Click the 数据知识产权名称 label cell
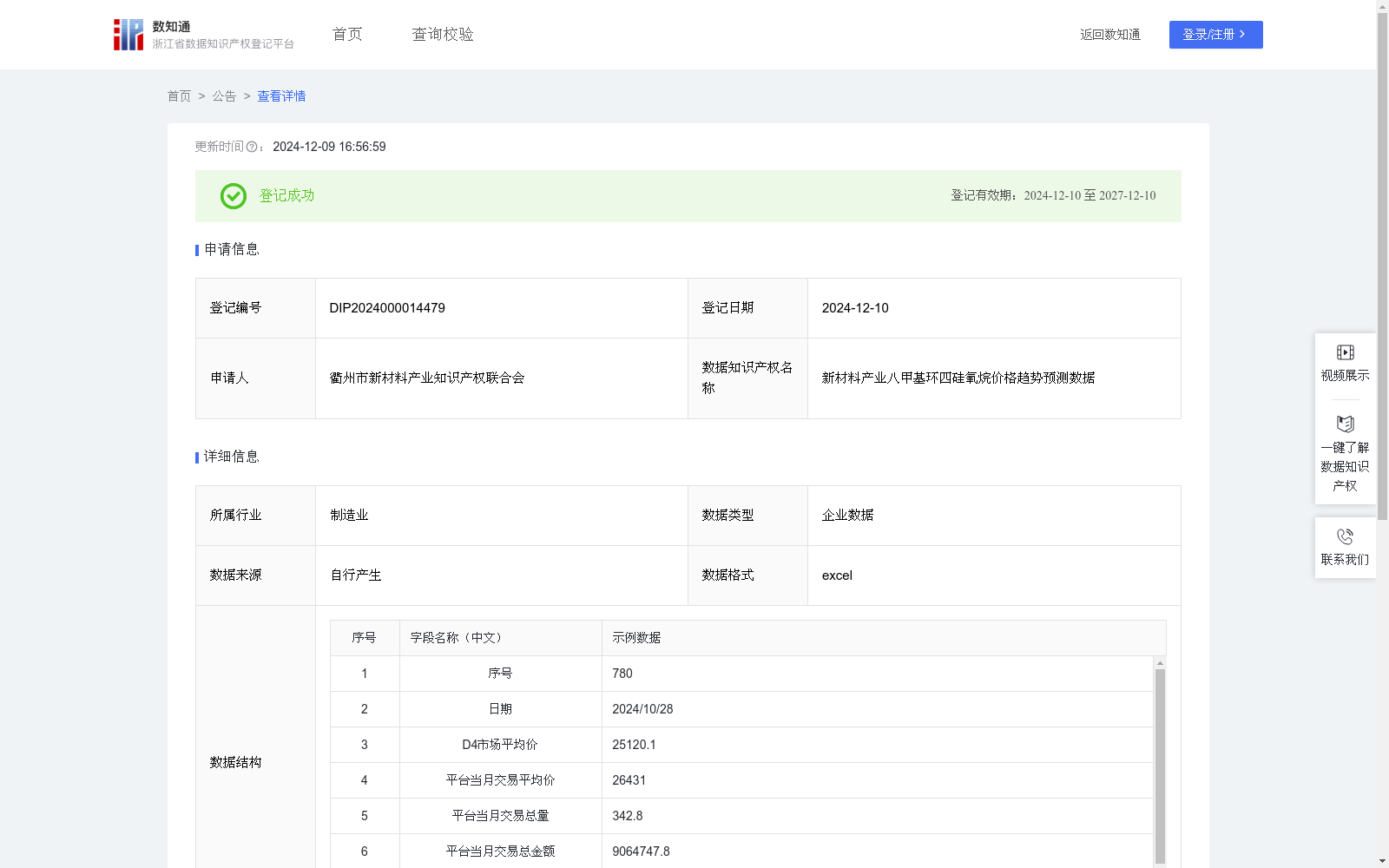Viewport: 1389px width, 868px height. pos(747,378)
